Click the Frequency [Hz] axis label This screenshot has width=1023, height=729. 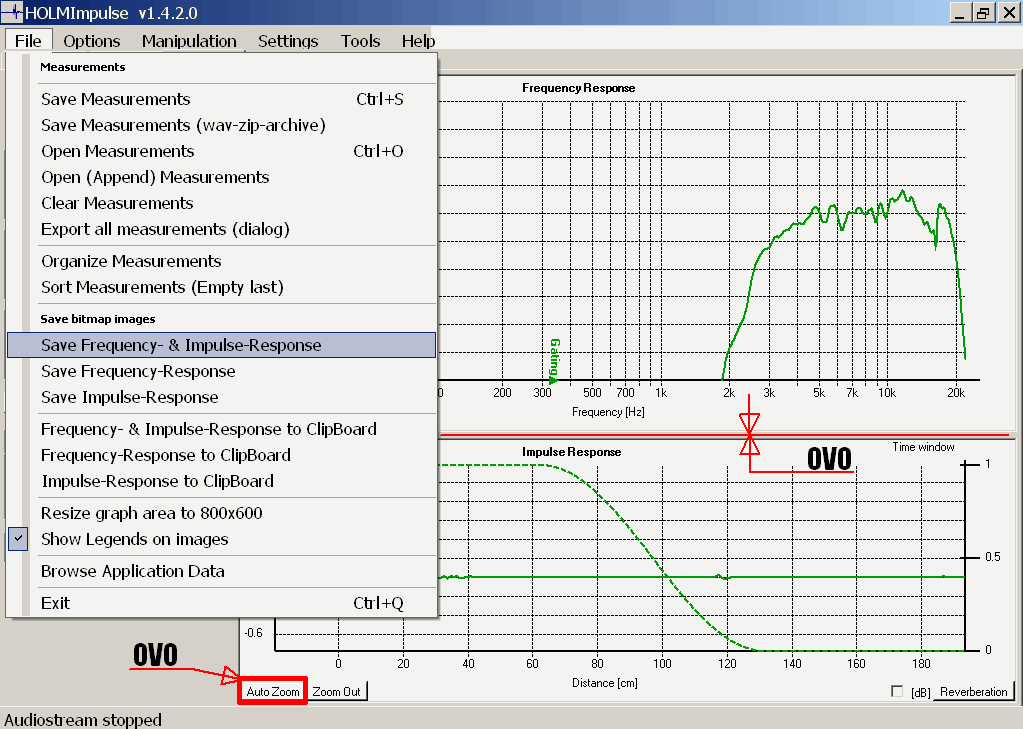(608, 412)
